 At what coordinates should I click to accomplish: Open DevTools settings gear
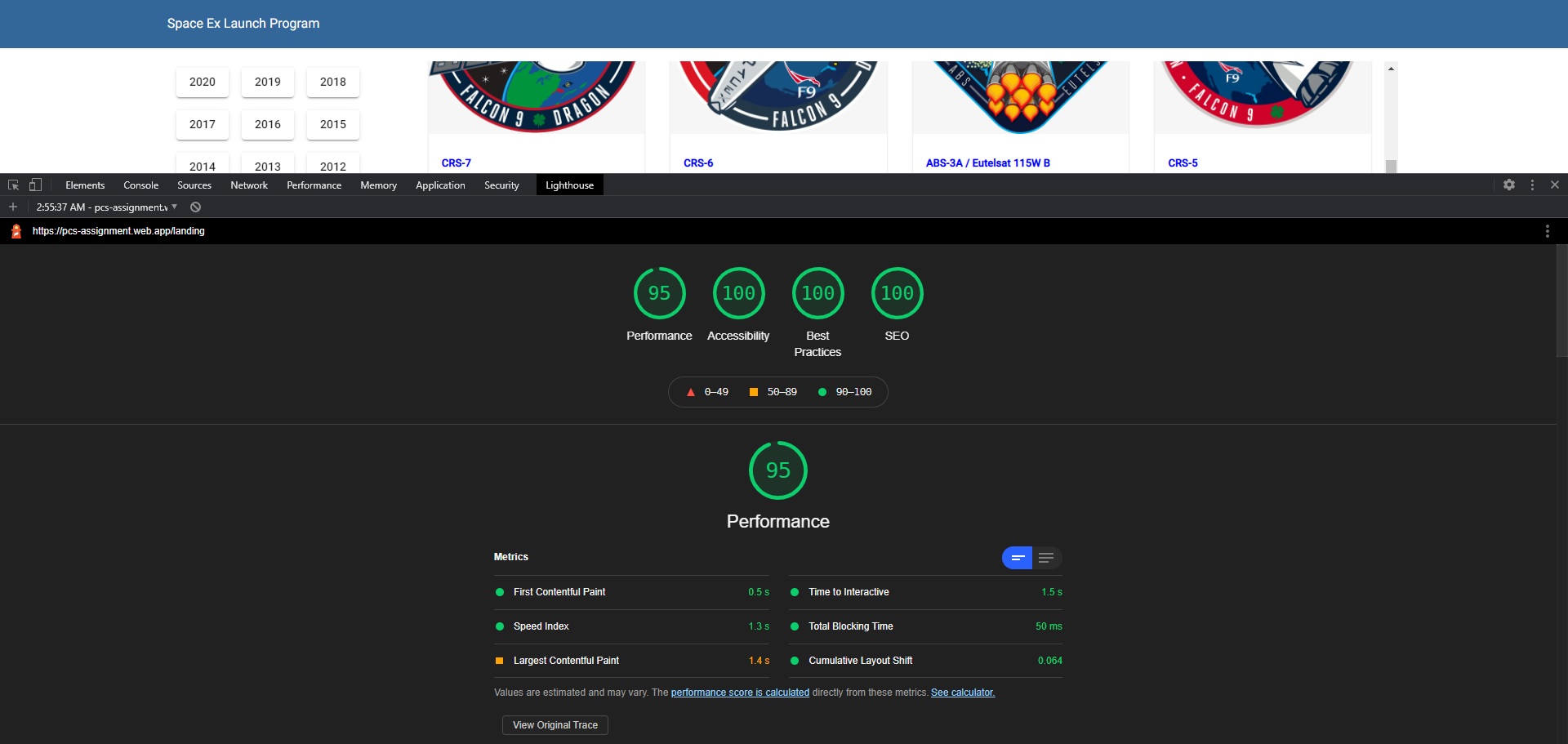pyautogui.click(x=1509, y=185)
